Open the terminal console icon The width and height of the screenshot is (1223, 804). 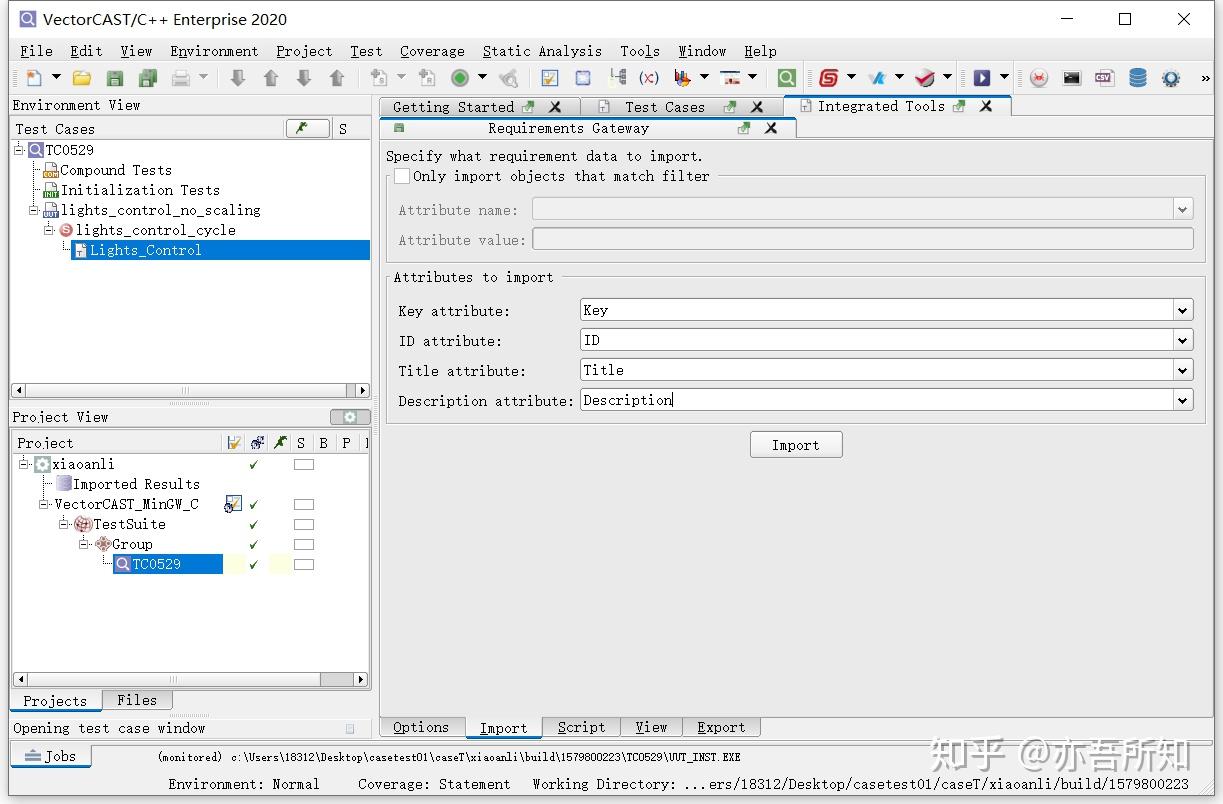pos(1072,78)
